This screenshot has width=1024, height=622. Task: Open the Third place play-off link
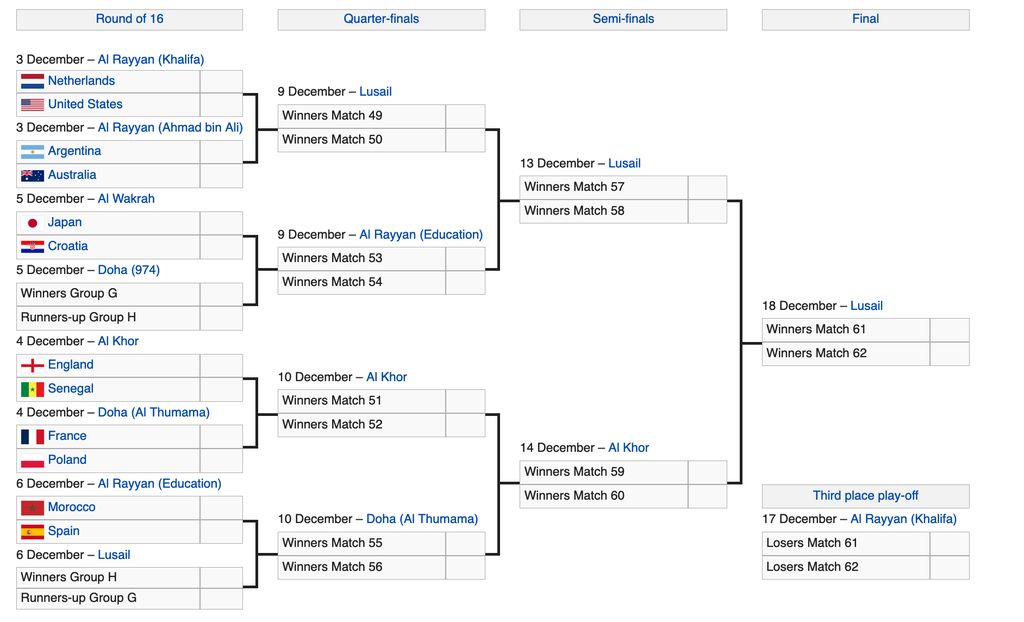click(865, 495)
